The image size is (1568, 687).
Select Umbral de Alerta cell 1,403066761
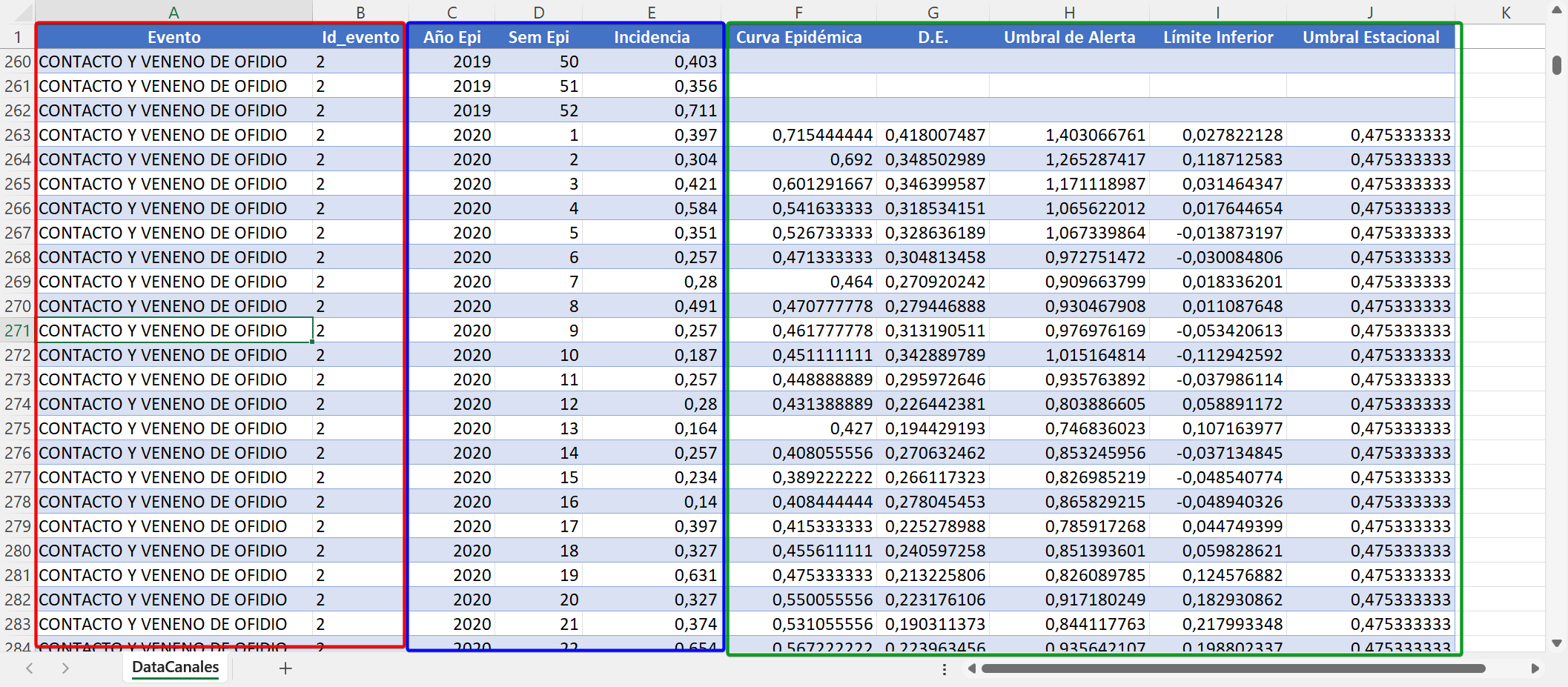[1069, 135]
